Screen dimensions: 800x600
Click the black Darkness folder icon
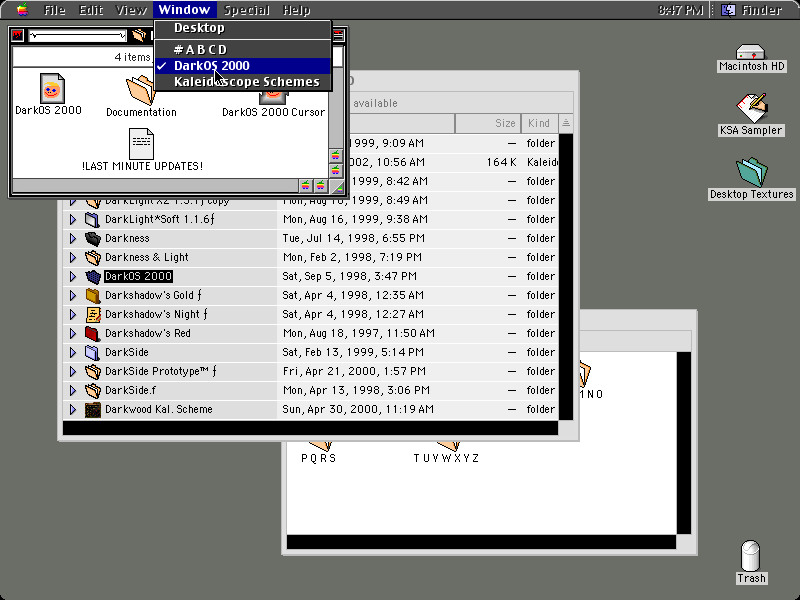[92, 238]
